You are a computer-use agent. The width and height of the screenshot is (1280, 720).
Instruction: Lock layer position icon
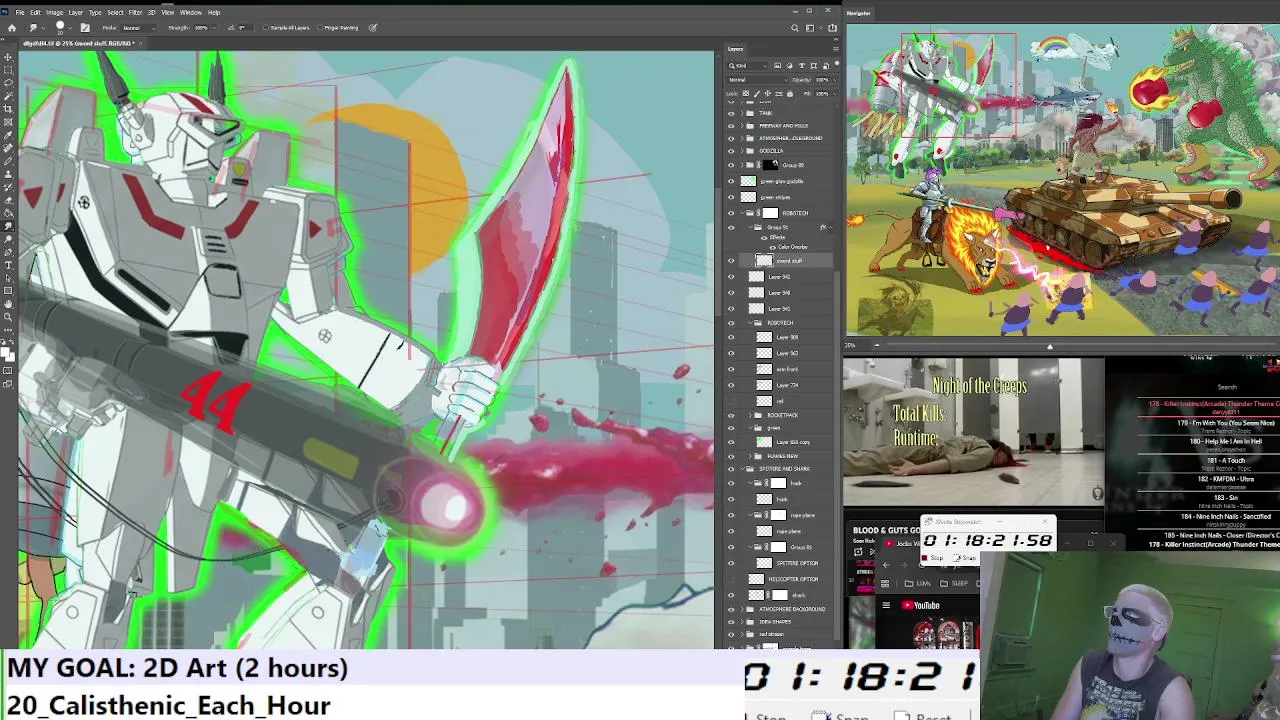(x=766, y=94)
